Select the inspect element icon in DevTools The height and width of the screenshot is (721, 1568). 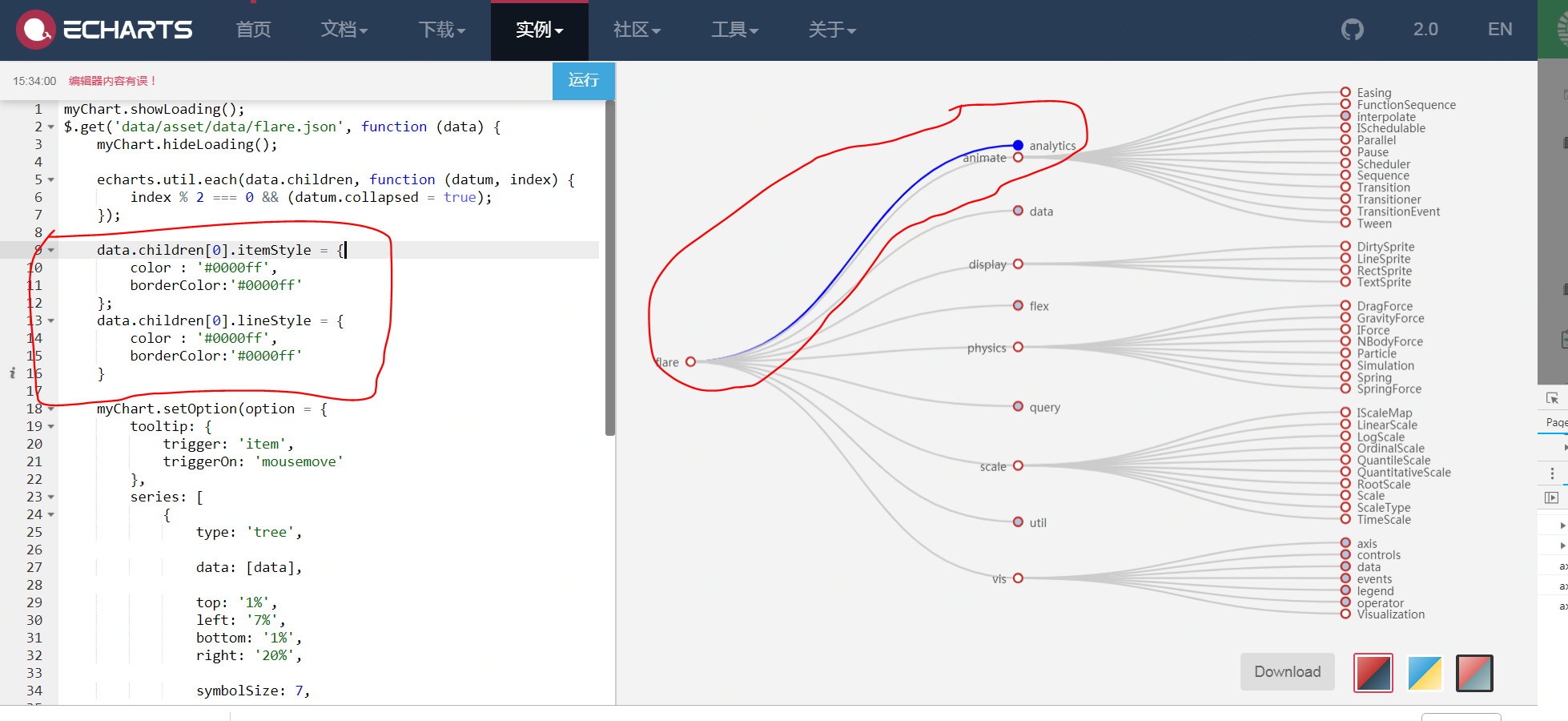[x=1551, y=397]
